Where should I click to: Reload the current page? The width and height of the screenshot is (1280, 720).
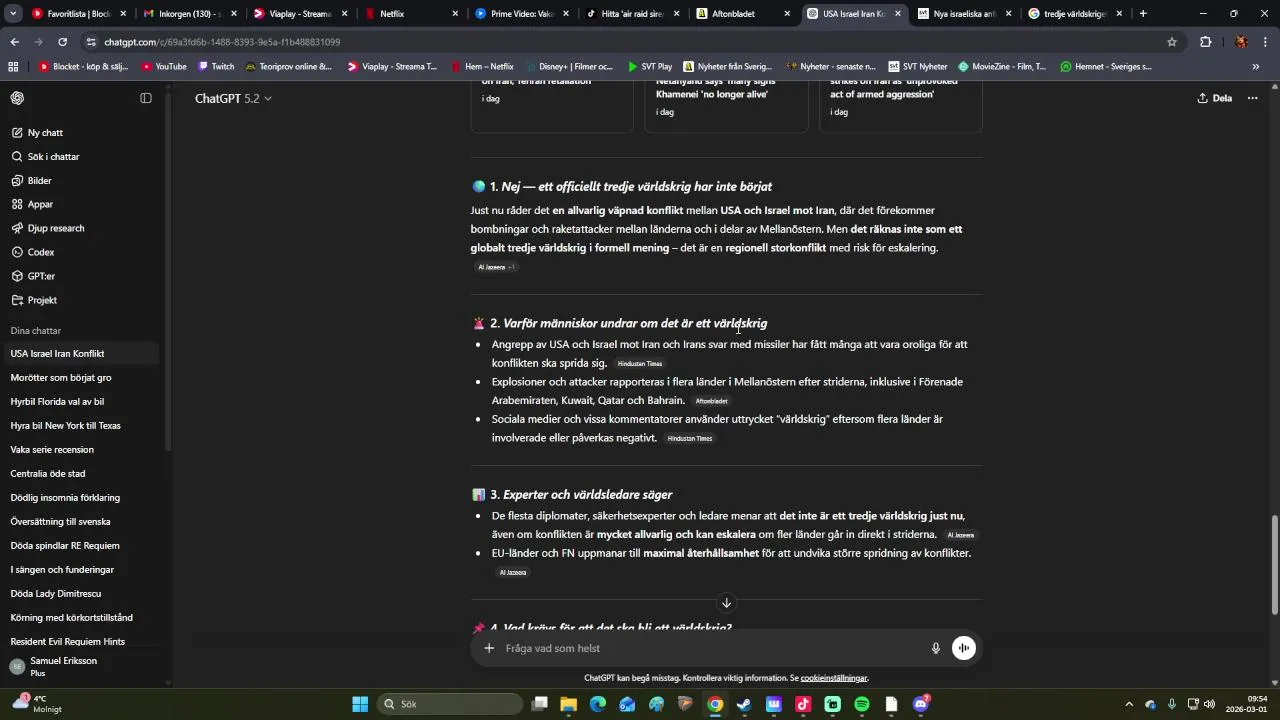click(x=63, y=42)
